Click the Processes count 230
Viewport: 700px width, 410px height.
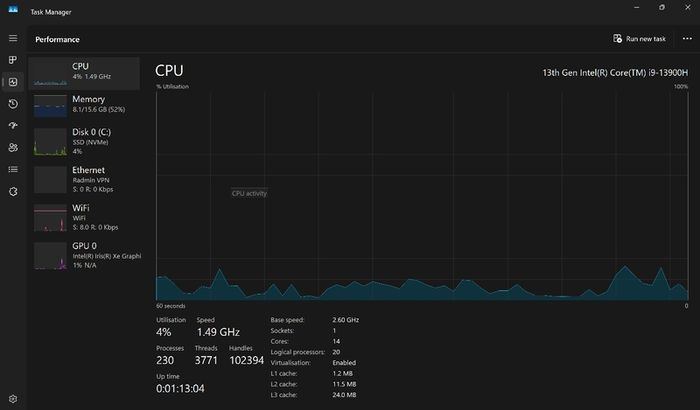coord(165,360)
